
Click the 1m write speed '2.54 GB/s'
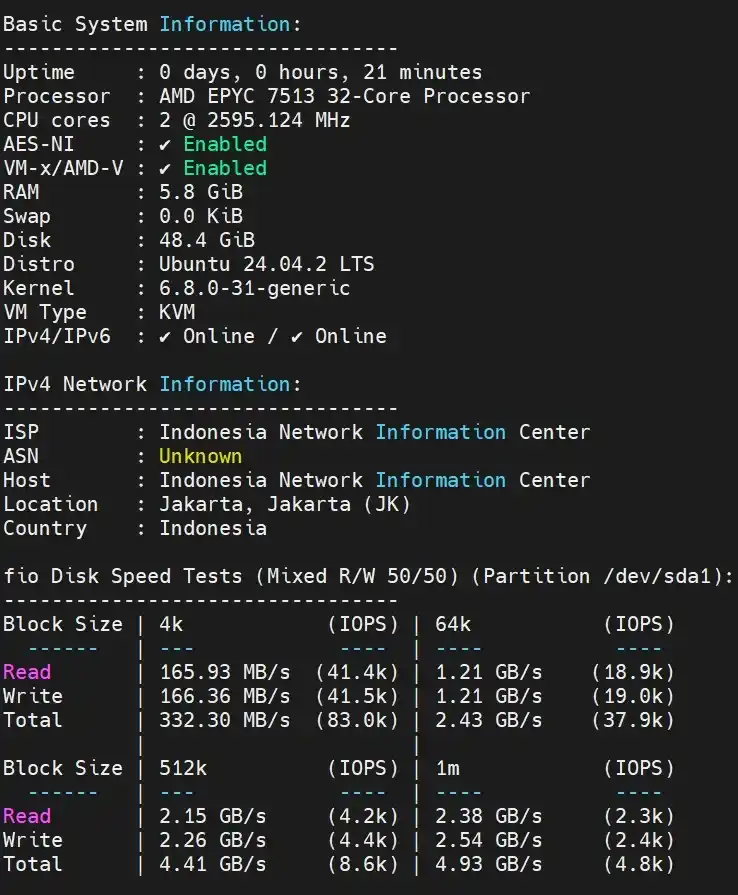click(489, 840)
